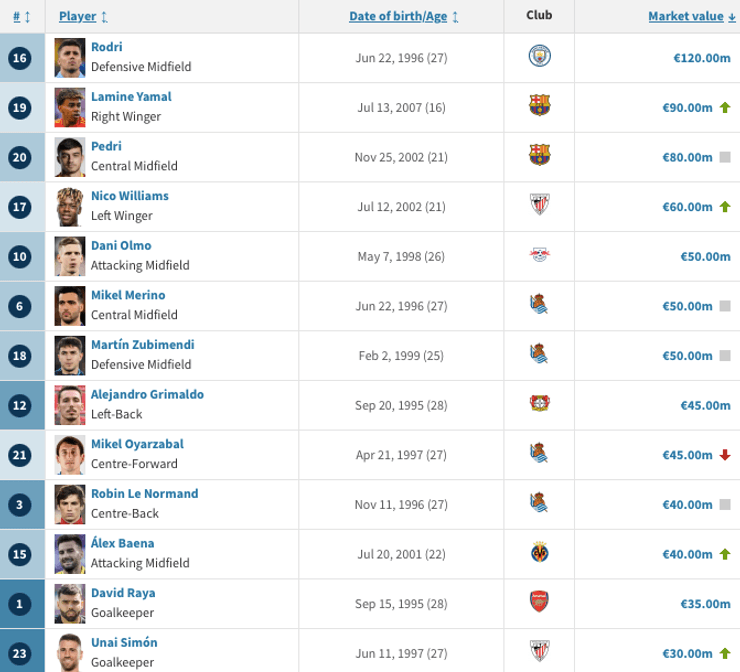Click Manchester City club crest beside Rodri

pos(539,57)
